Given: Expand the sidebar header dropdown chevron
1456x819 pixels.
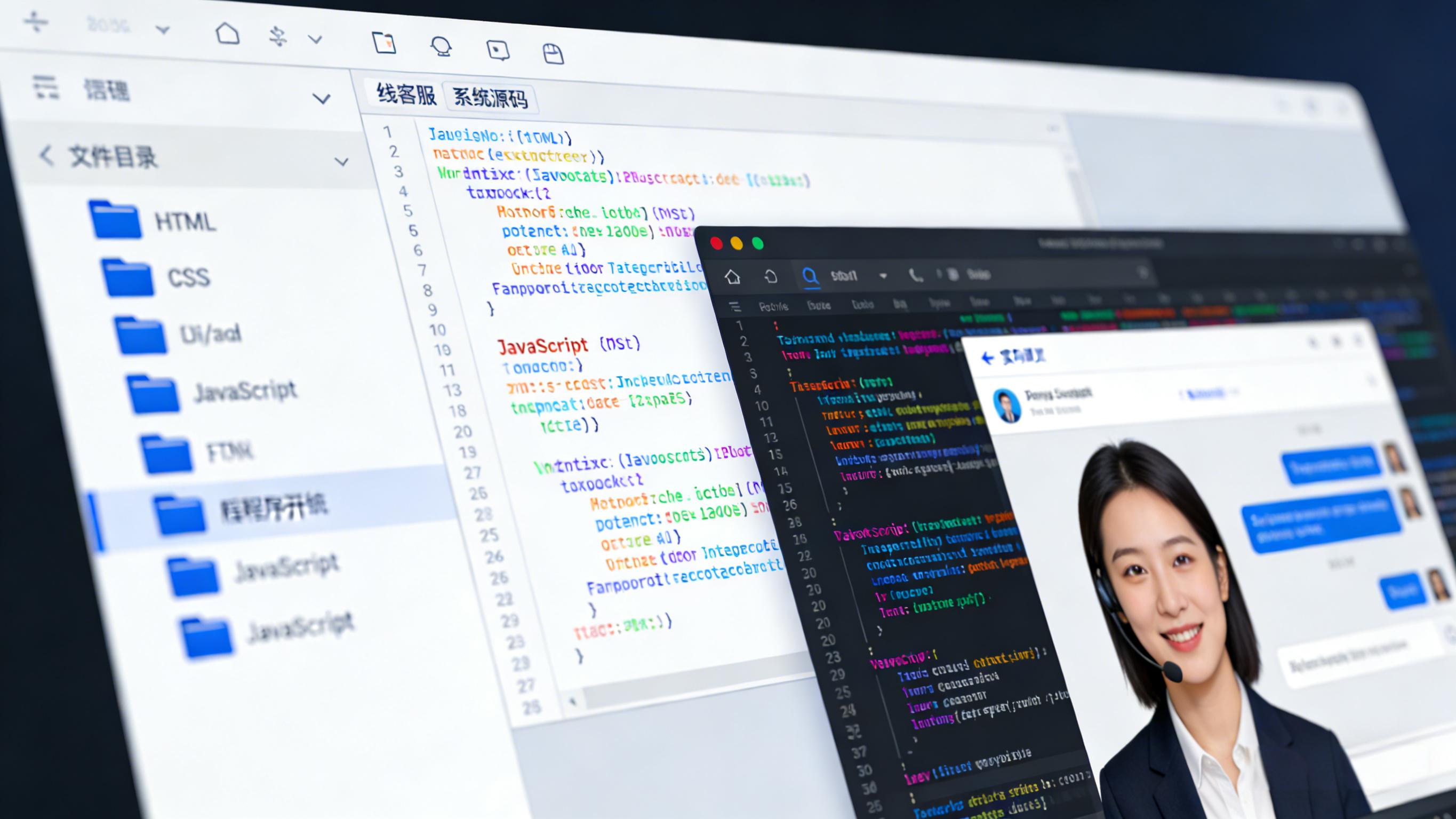Looking at the screenshot, I should (x=321, y=99).
